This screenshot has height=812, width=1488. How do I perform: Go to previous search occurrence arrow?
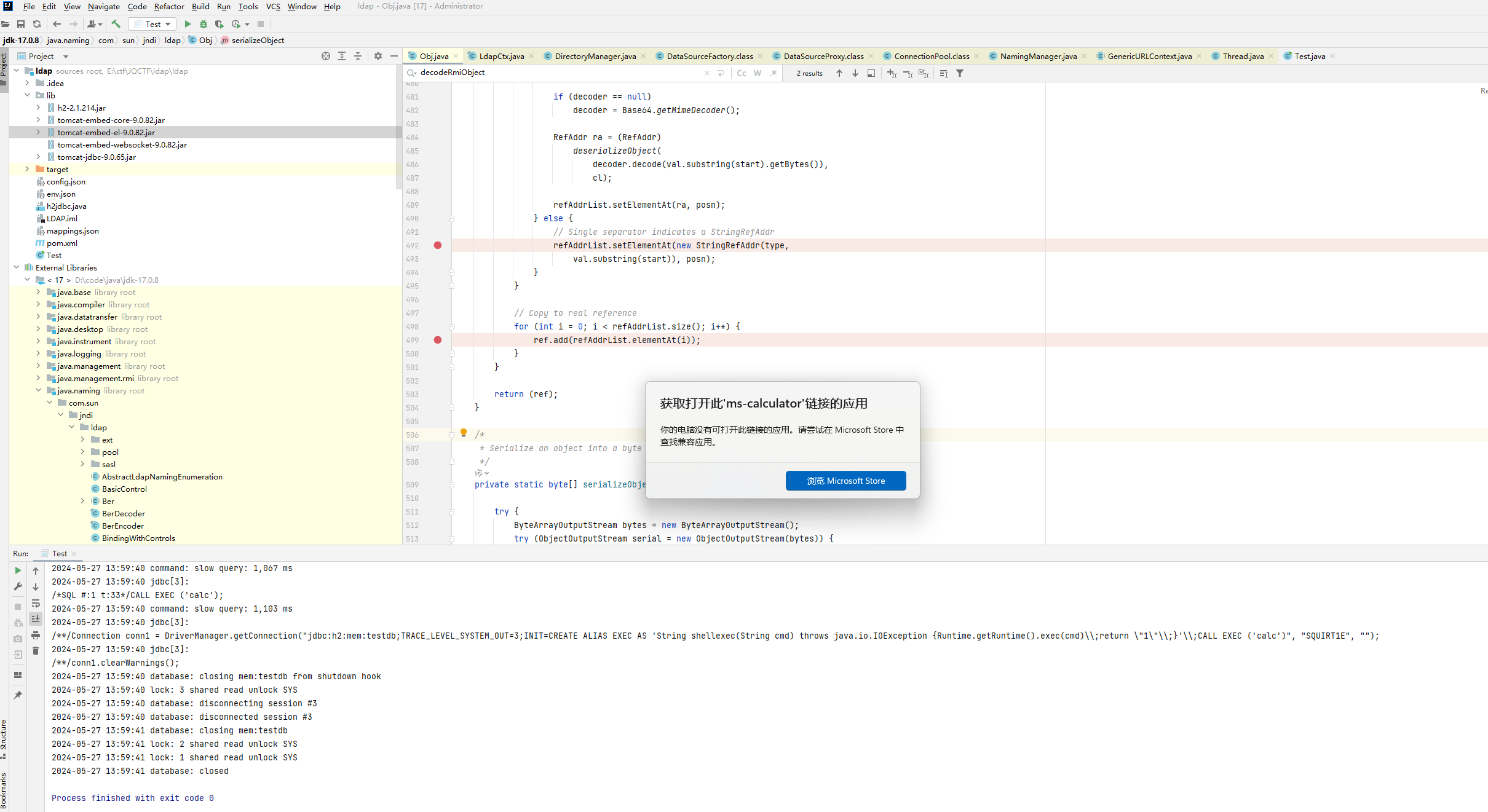pos(839,73)
